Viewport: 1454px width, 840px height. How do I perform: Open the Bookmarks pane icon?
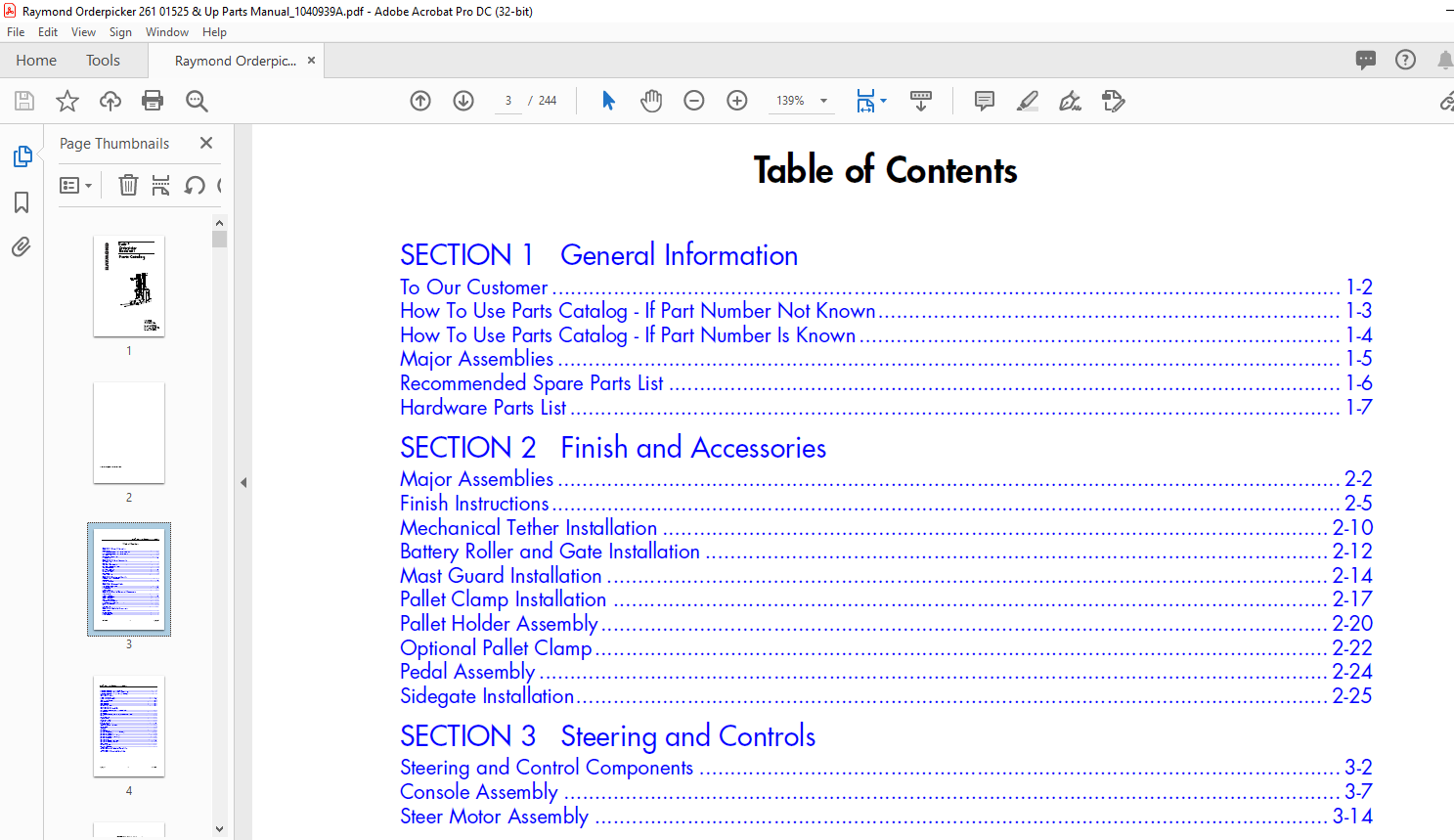click(x=22, y=202)
